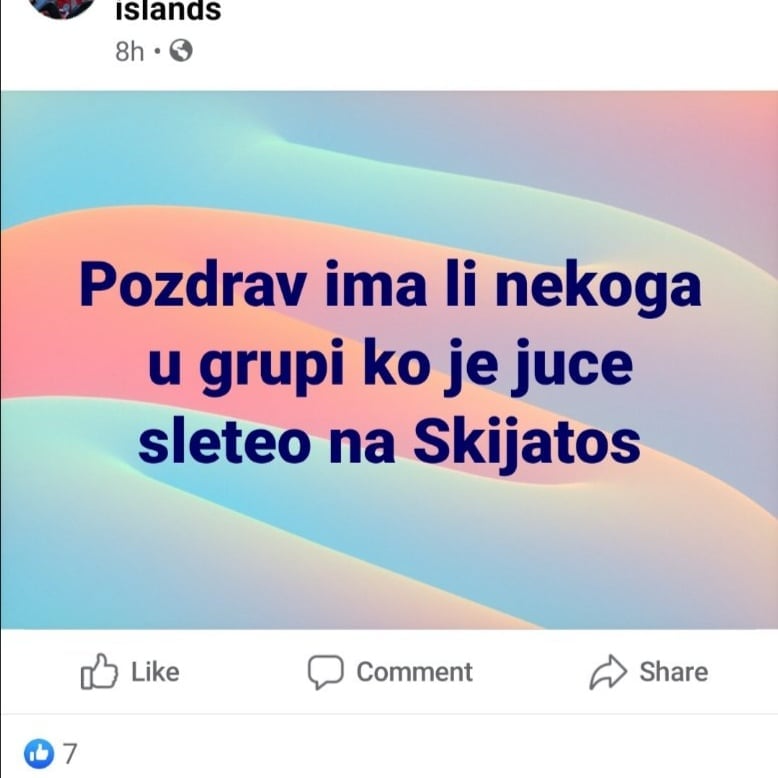Click the "u grupi ko je juce" line
Viewport: 778px width, 778px height.
click(390, 366)
